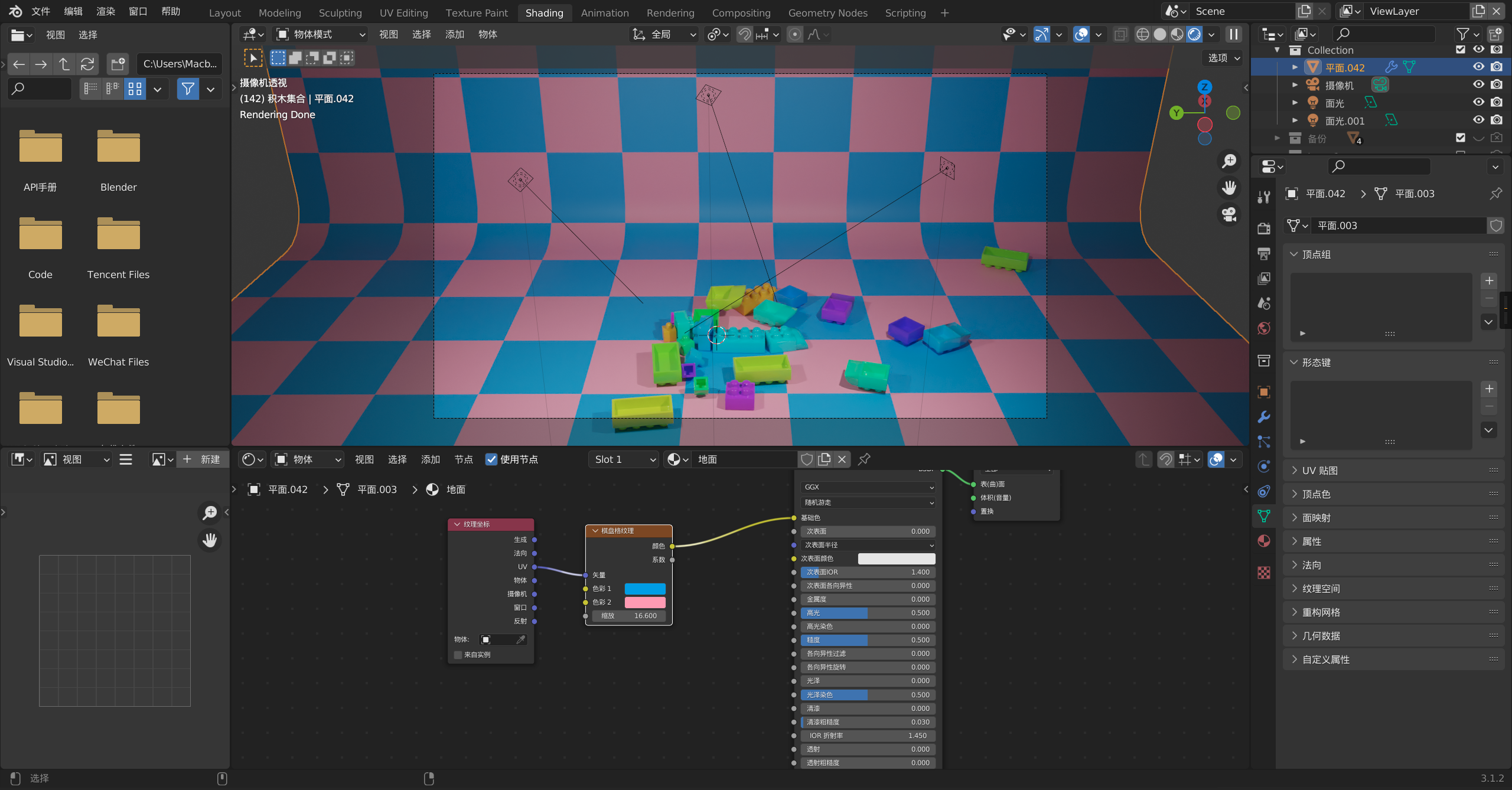
Task: Switch to rendered viewport shading
Action: click(x=1194, y=34)
